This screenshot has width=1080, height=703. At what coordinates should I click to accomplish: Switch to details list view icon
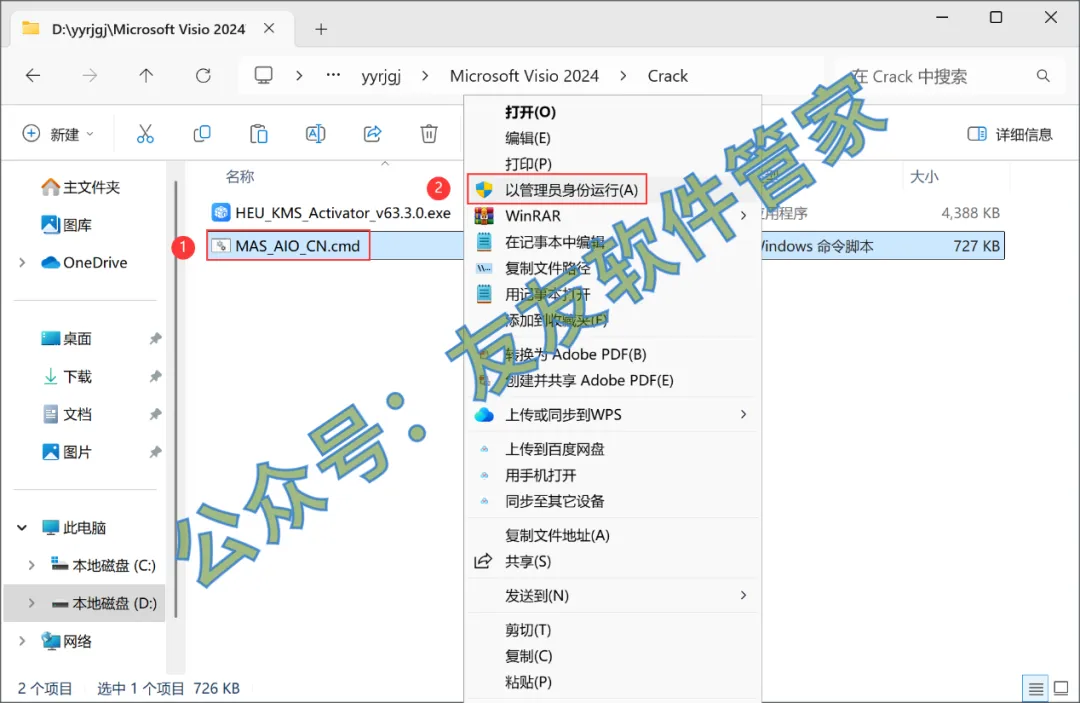1035,688
